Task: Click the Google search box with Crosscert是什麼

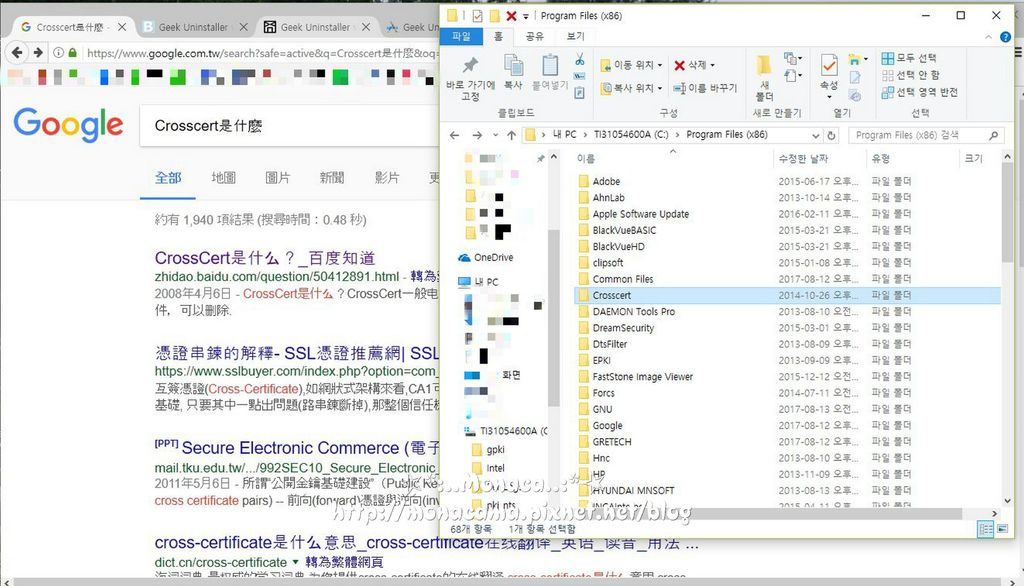Action: coord(290,125)
